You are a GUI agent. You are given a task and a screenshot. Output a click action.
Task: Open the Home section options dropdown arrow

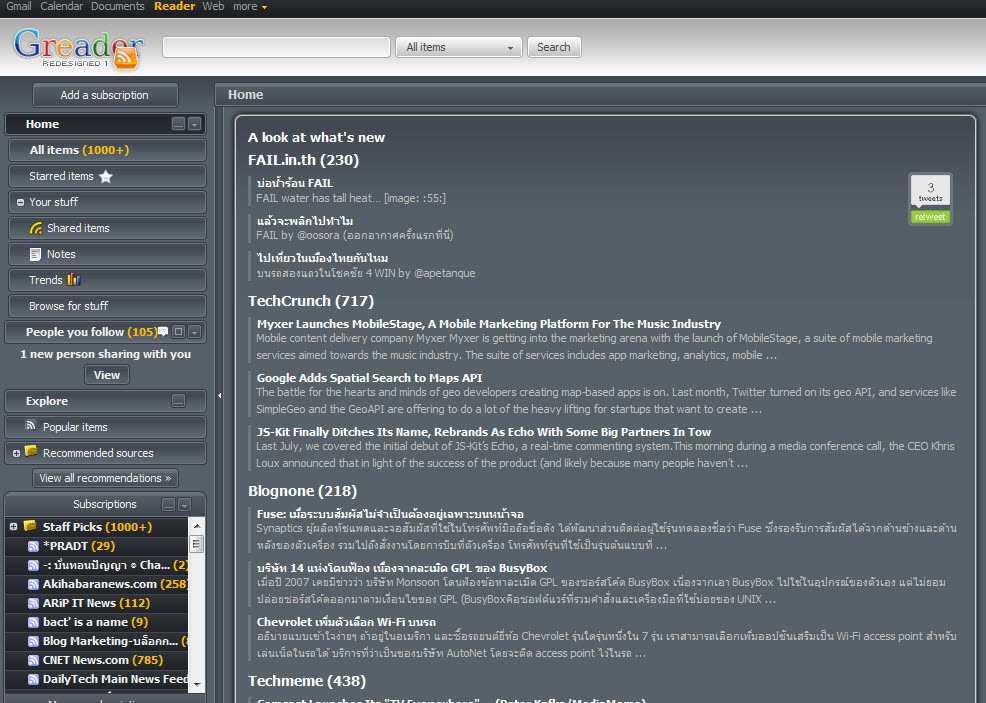coord(195,124)
